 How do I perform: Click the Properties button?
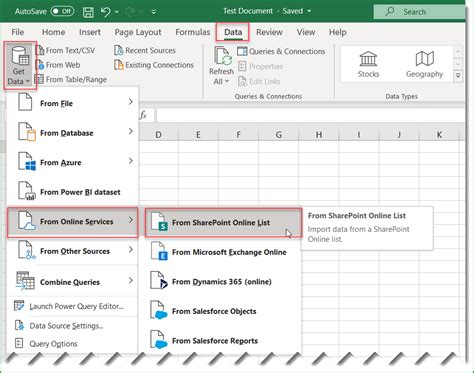(x=260, y=66)
